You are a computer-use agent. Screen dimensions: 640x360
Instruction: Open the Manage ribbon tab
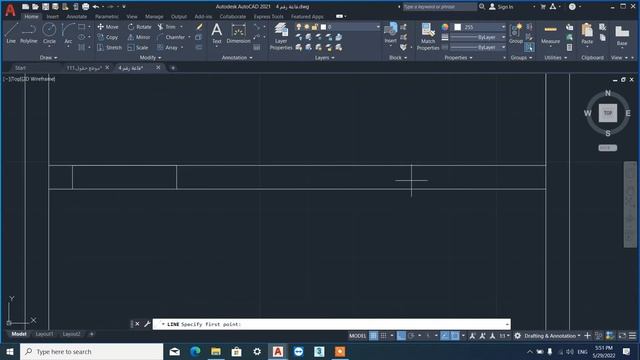pyautogui.click(x=154, y=17)
